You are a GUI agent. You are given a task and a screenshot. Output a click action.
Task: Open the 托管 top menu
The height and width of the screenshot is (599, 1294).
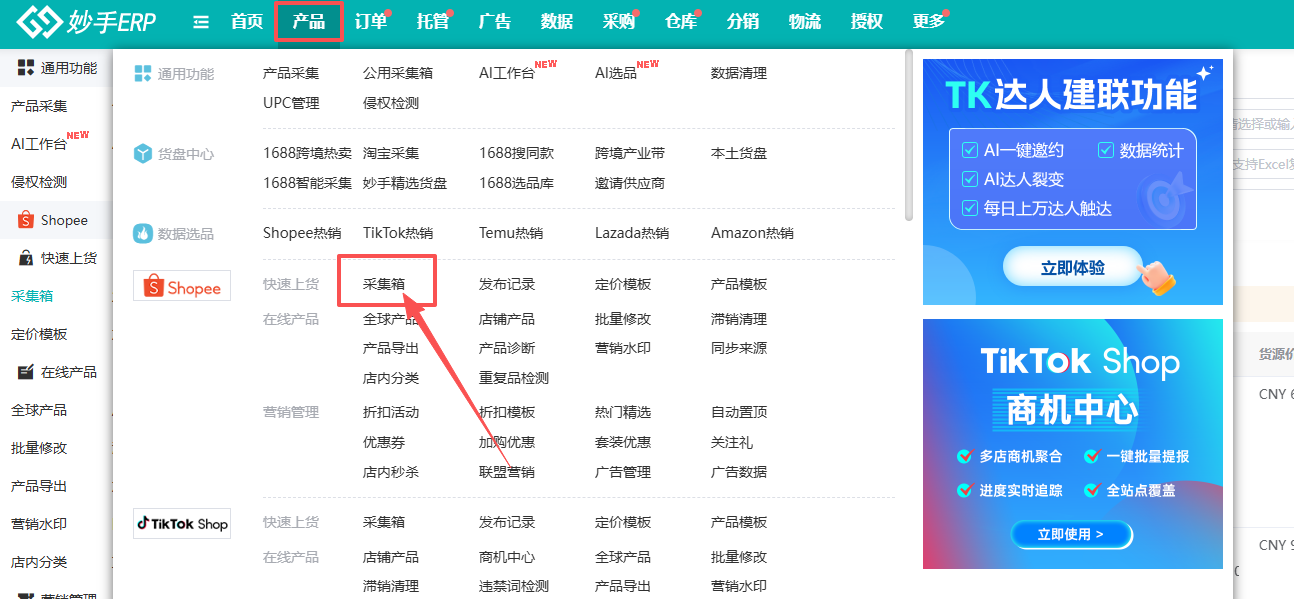click(x=433, y=22)
